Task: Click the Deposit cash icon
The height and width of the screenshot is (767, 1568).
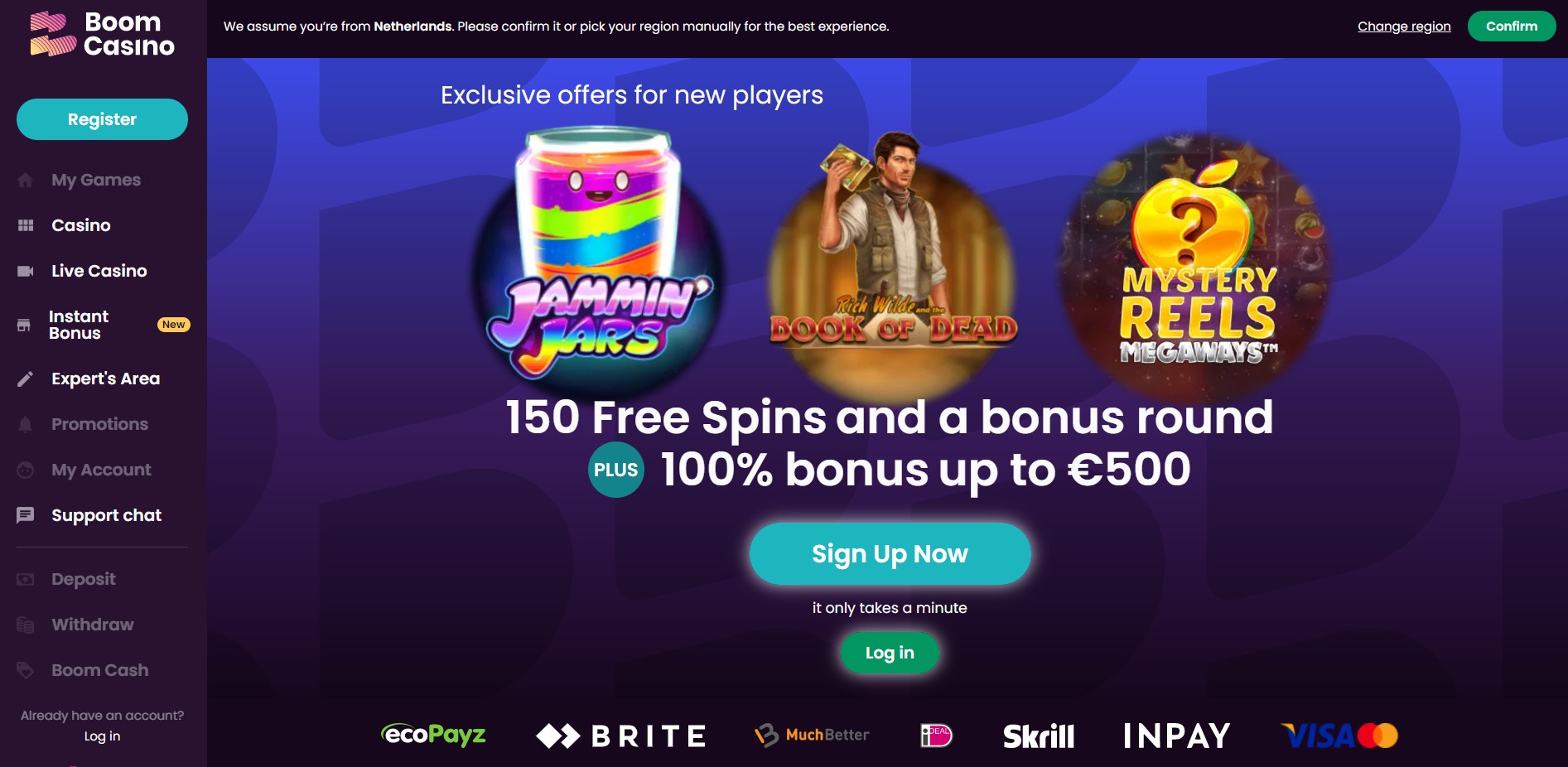Action: (26, 579)
